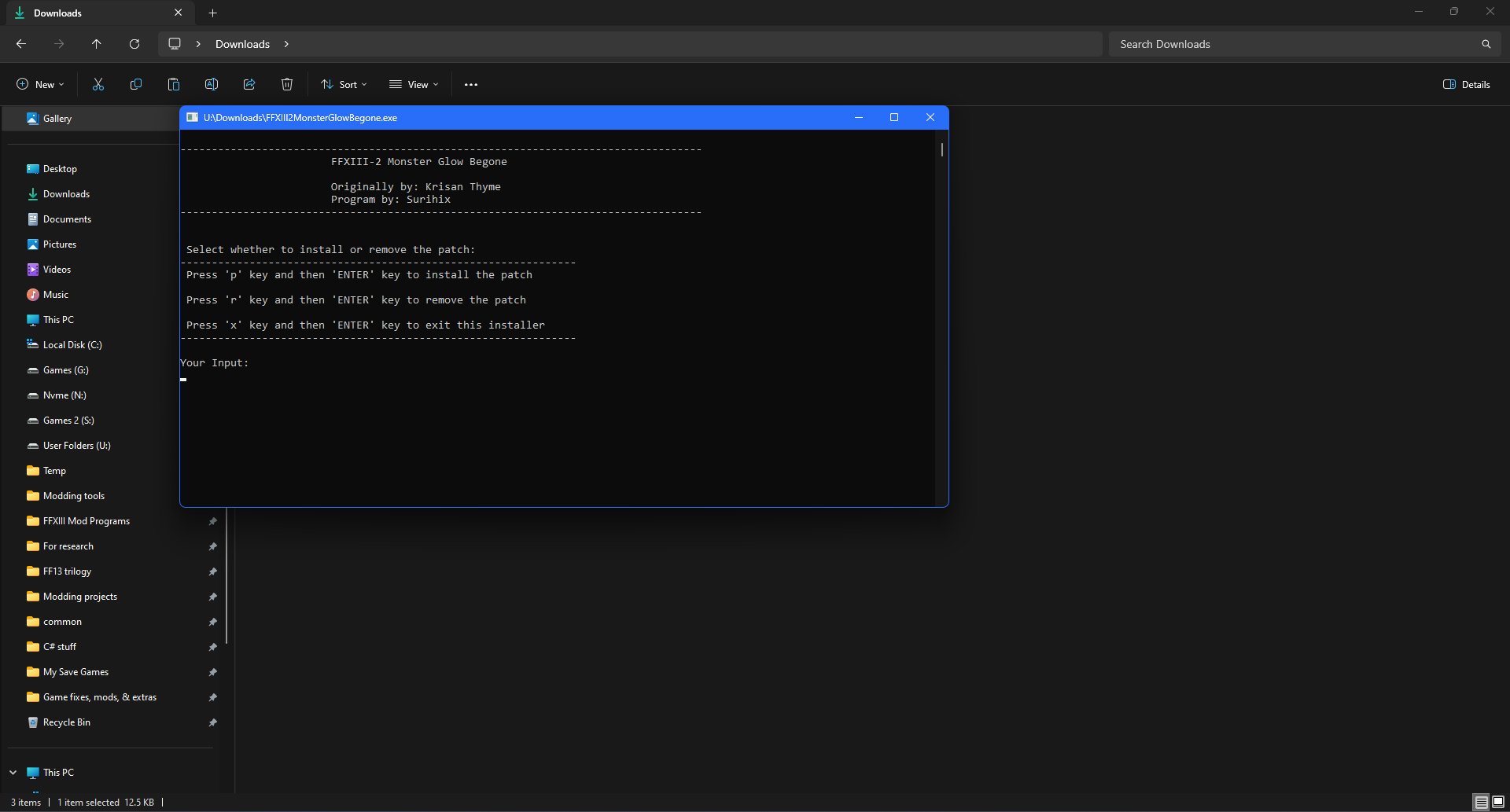The height and width of the screenshot is (812, 1510).
Task: Open the New item dropdown
Action: pyautogui.click(x=40, y=84)
